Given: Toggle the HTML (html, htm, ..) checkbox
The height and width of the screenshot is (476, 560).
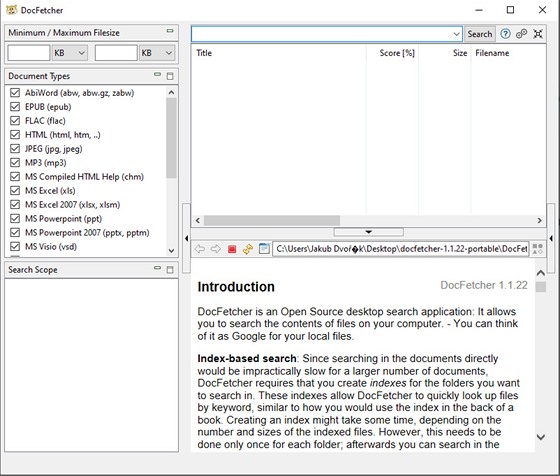Looking at the screenshot, I should coord(15,135).
